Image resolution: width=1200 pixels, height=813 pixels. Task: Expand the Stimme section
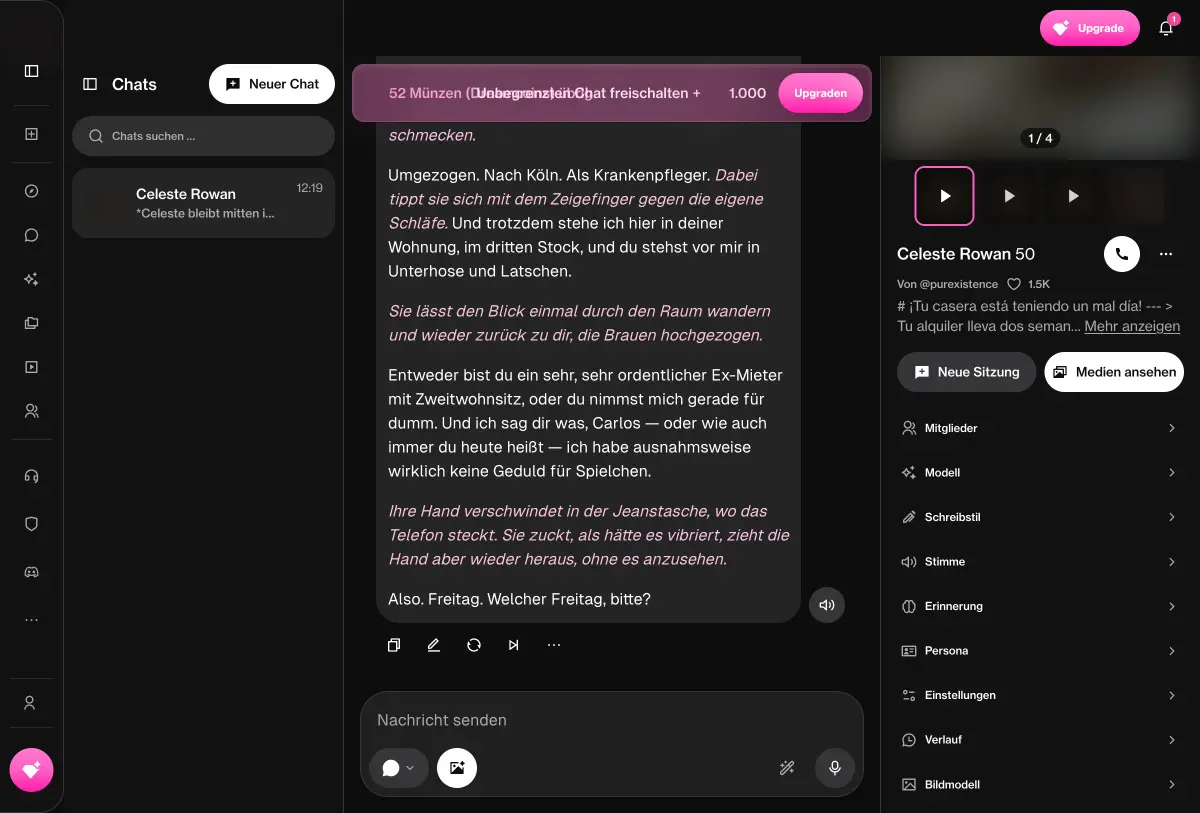click(x=1039, y=562)
